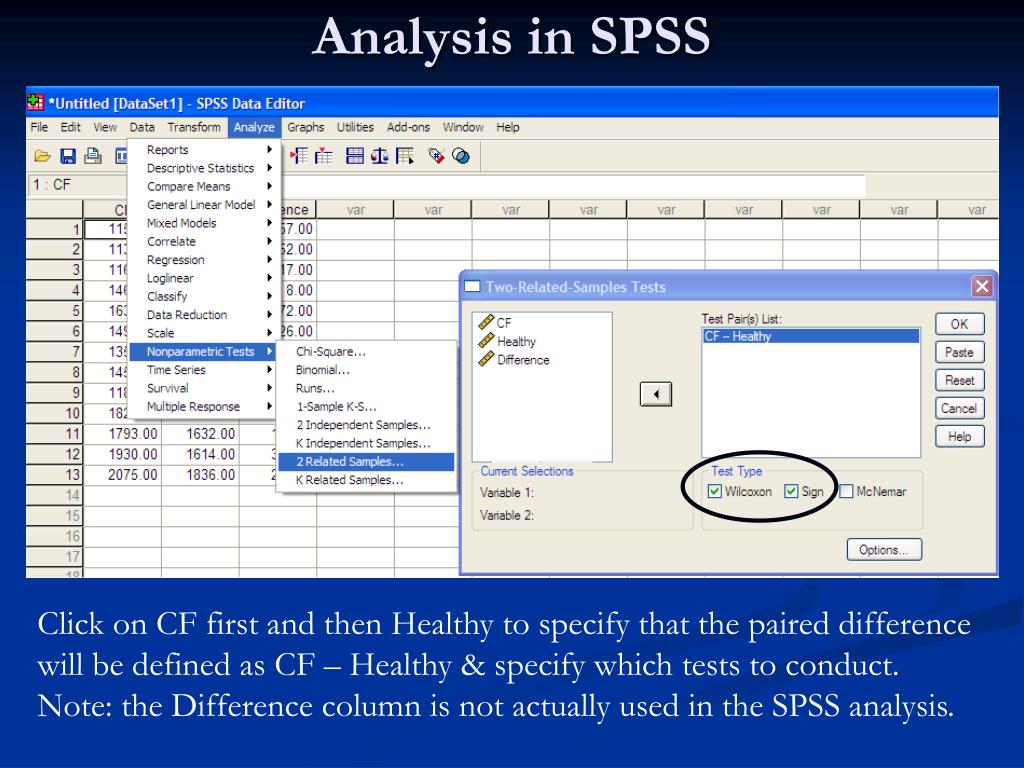Expand the Reports submenu
Image resolution: width=1024 pixels, height=768 pixels.
(x=204, y=150)
